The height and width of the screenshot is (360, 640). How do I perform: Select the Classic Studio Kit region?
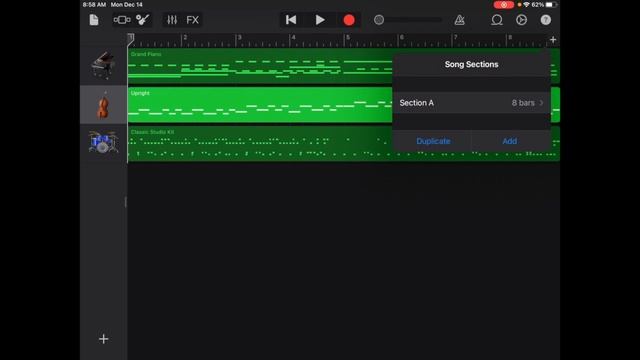click(x=260, y=144)
